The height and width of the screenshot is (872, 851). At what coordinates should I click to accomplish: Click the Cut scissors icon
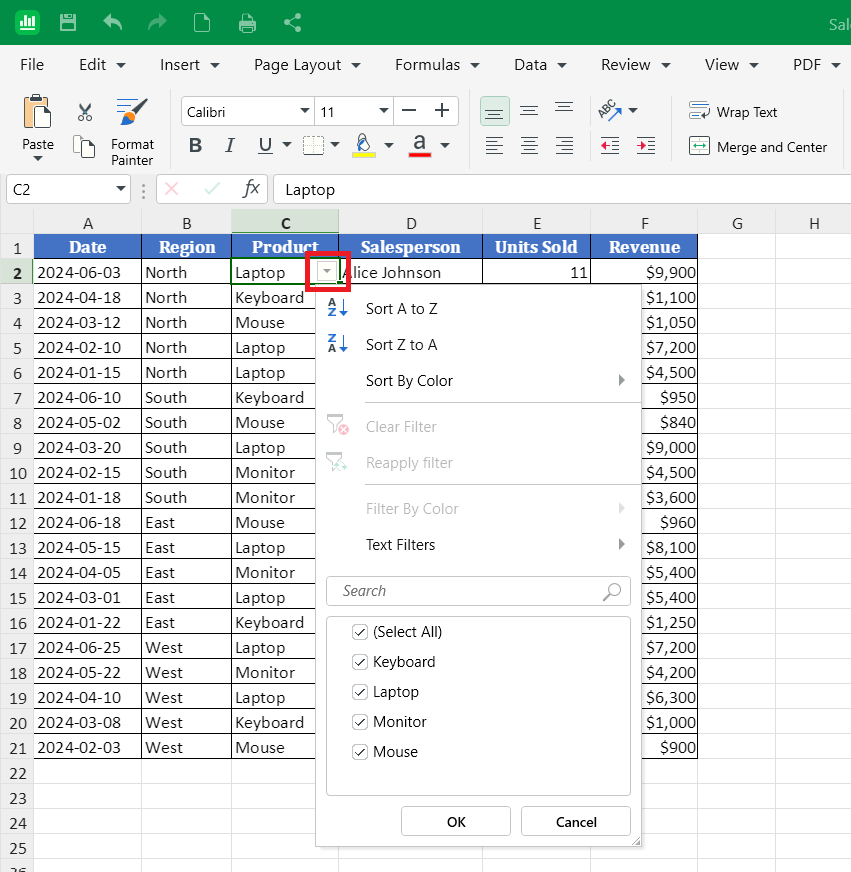coord(85,112)
